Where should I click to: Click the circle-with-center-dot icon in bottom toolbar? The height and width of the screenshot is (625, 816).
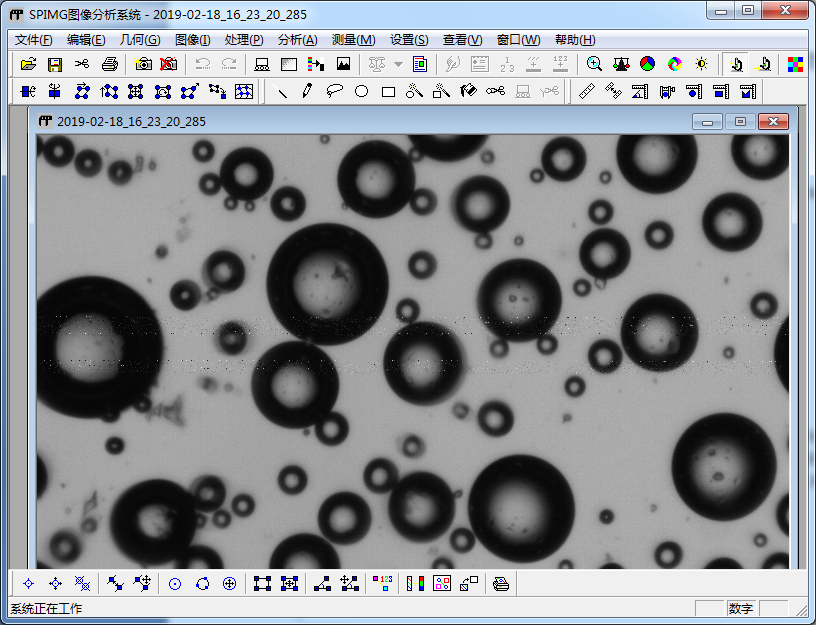[x=175, y=584]
